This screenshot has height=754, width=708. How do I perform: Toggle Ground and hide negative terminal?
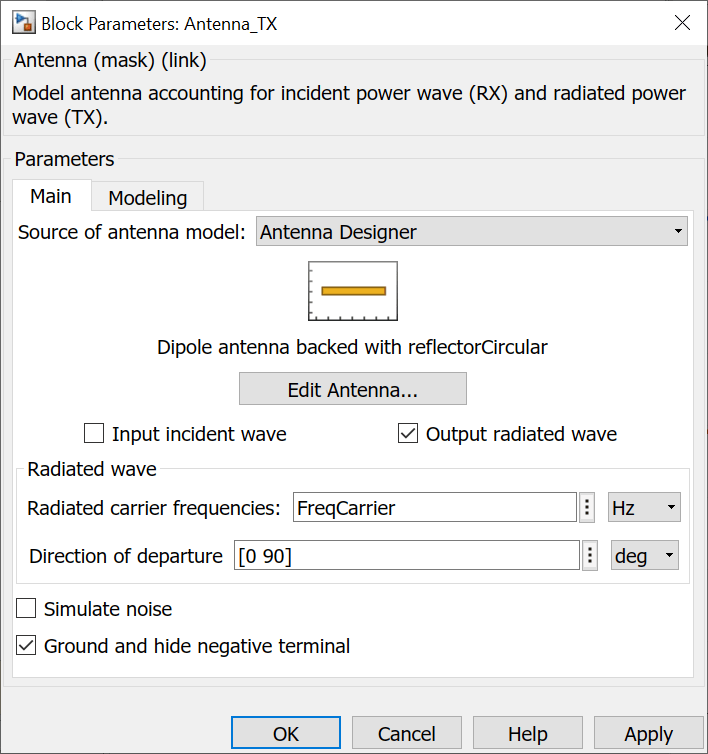pos(27,646)
